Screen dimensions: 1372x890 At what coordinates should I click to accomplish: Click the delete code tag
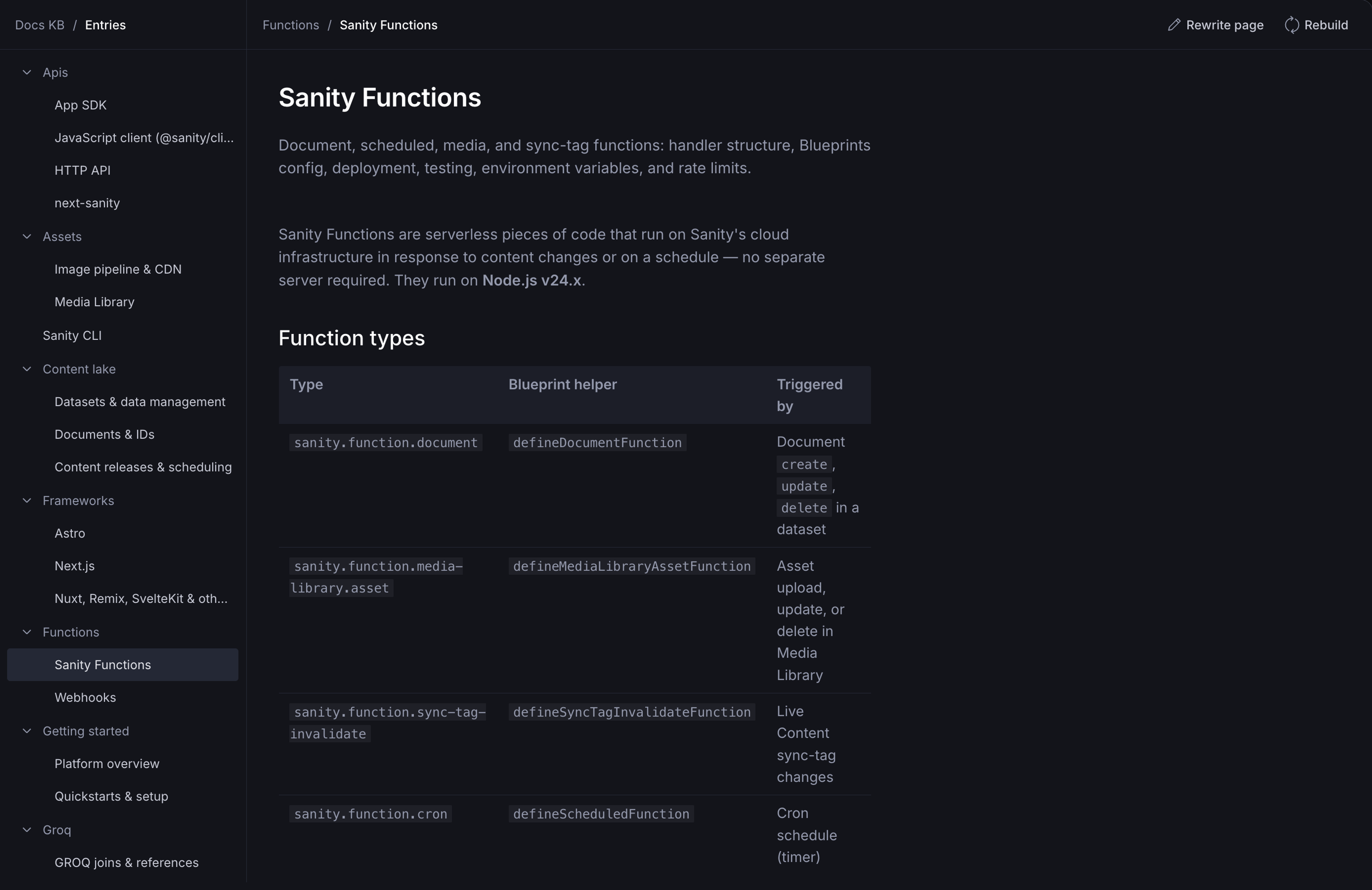tap(804, 508)
